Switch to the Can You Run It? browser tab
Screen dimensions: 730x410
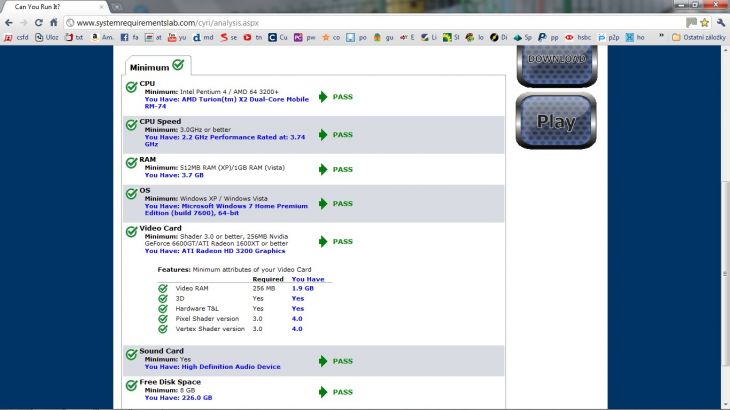coord(55,7)
